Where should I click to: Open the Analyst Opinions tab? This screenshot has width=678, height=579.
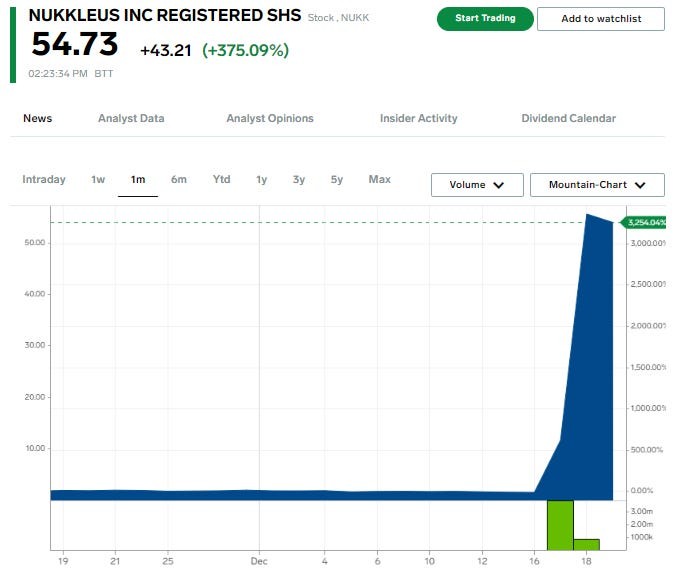coord(270,118)
